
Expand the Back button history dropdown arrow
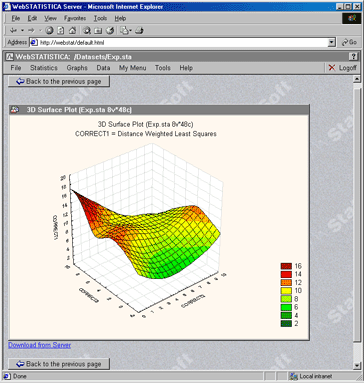(x=22, y=31)
